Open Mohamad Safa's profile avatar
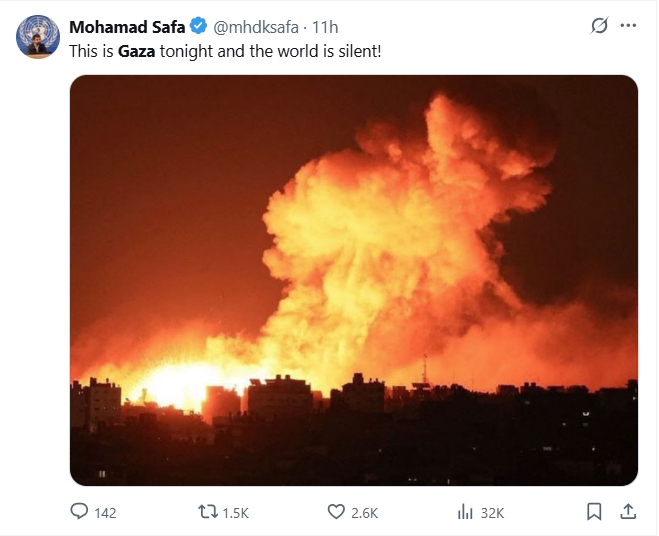Viewport: 659px width, 536px height. pyautogui.click(x=36, y=36)
